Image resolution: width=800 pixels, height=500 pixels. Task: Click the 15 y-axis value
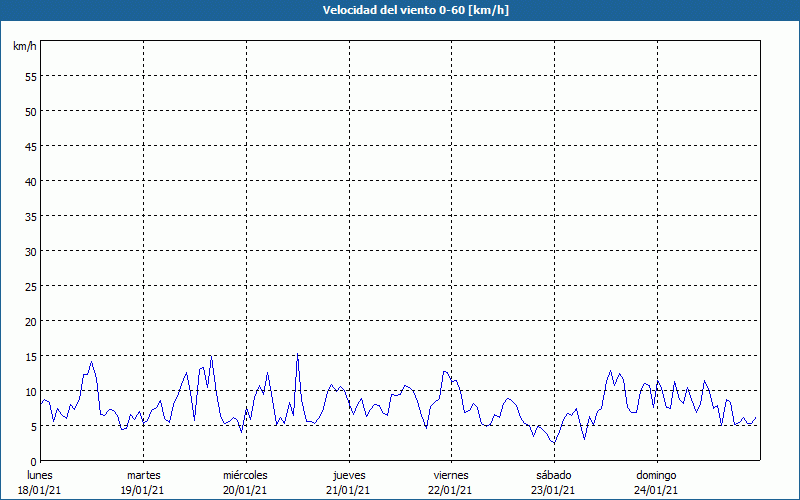[31, 356]
